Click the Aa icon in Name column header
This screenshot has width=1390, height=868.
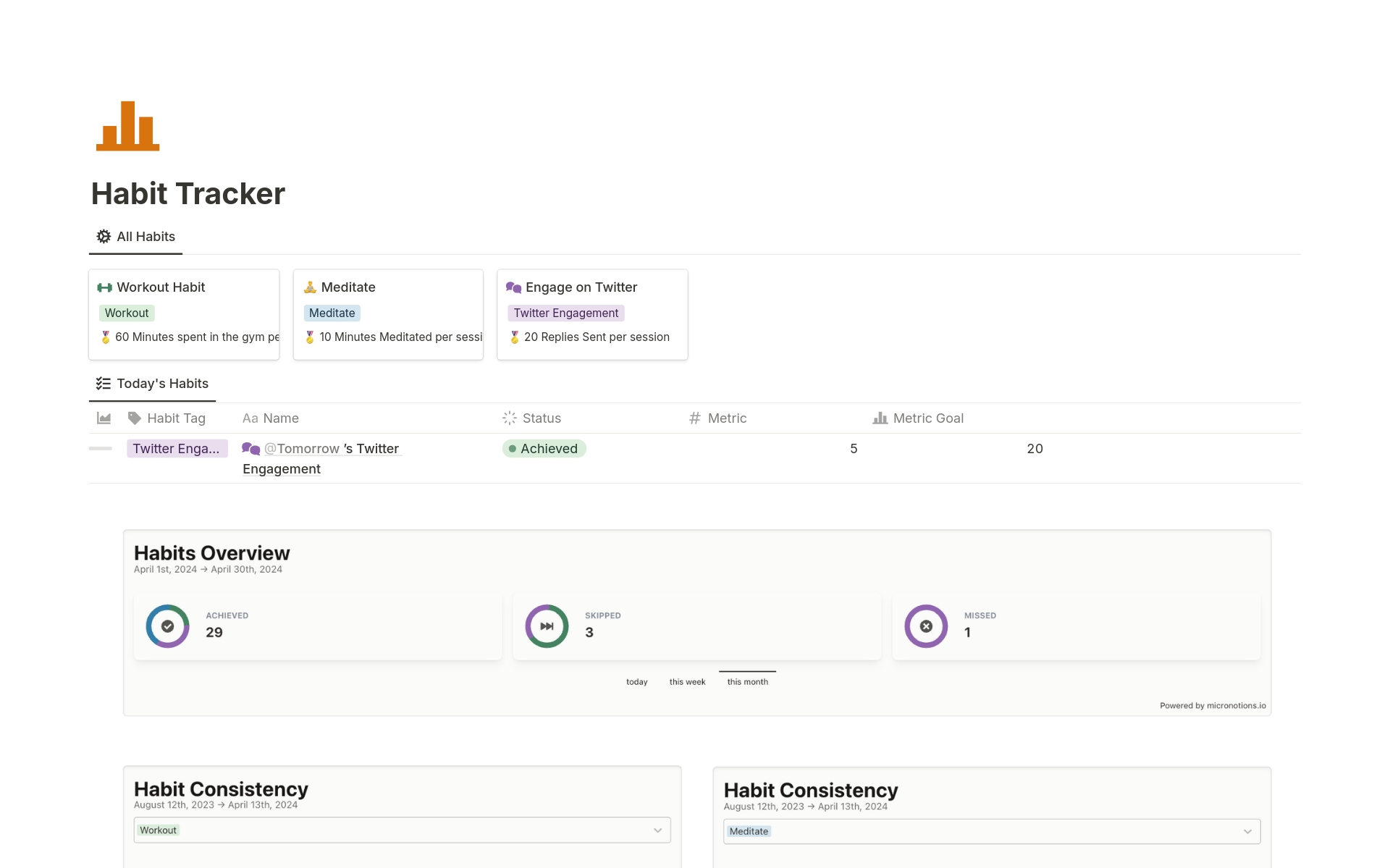point(250,418)
